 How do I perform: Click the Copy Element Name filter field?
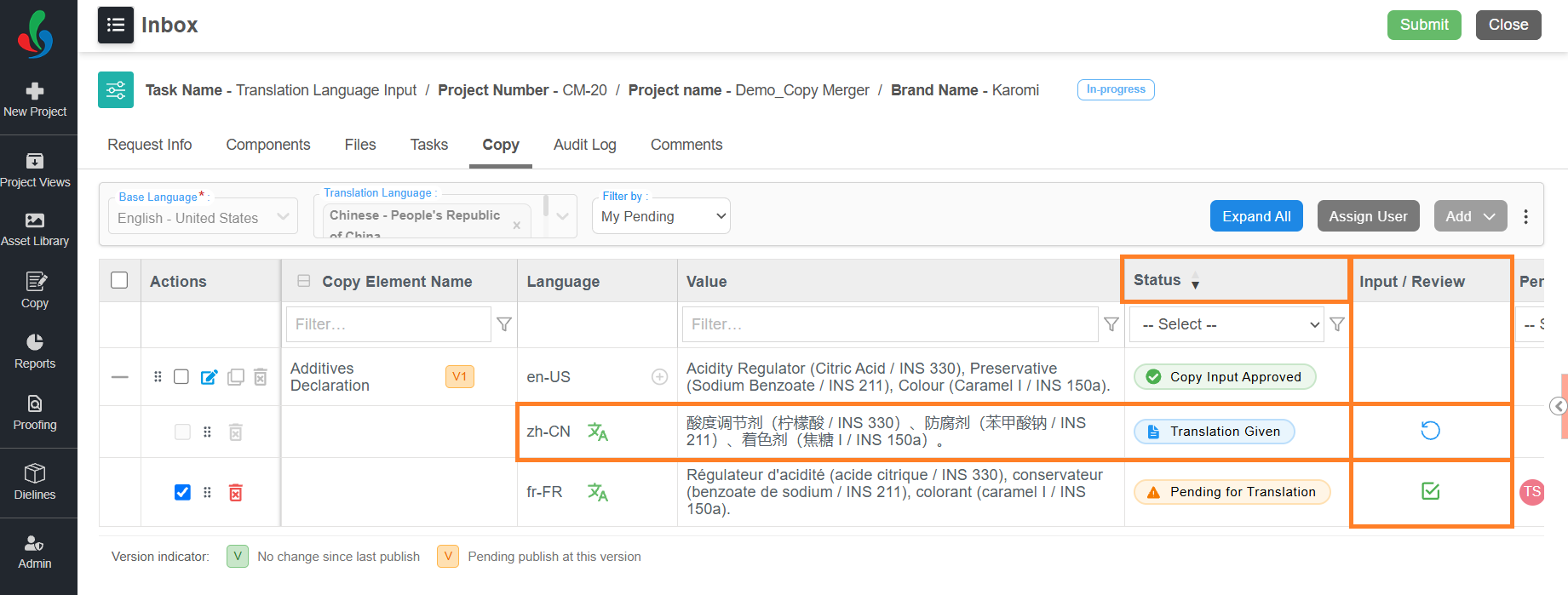tap(388, 324)
